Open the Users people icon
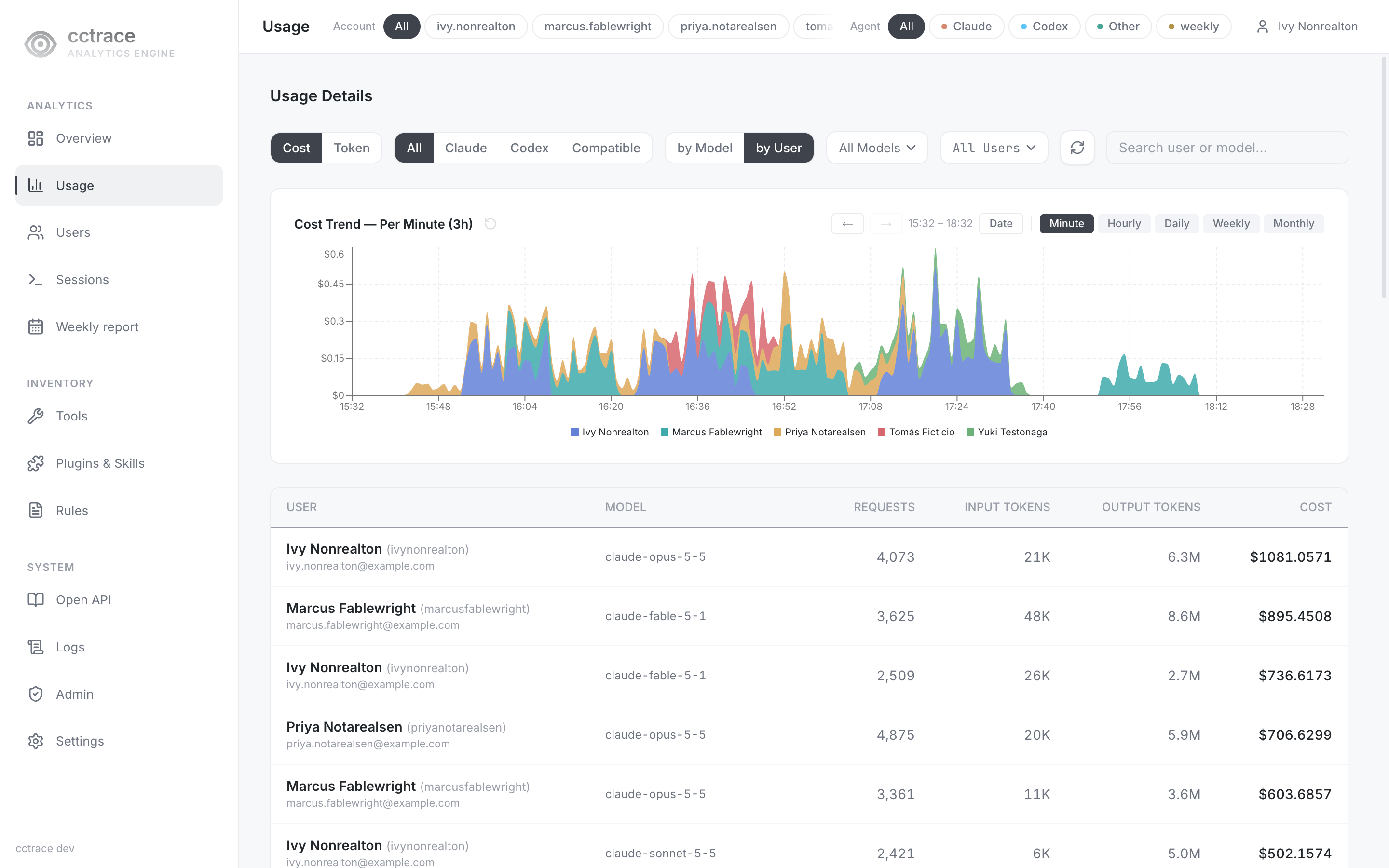Screen dimensions: 1389x868 pos(36,232)
